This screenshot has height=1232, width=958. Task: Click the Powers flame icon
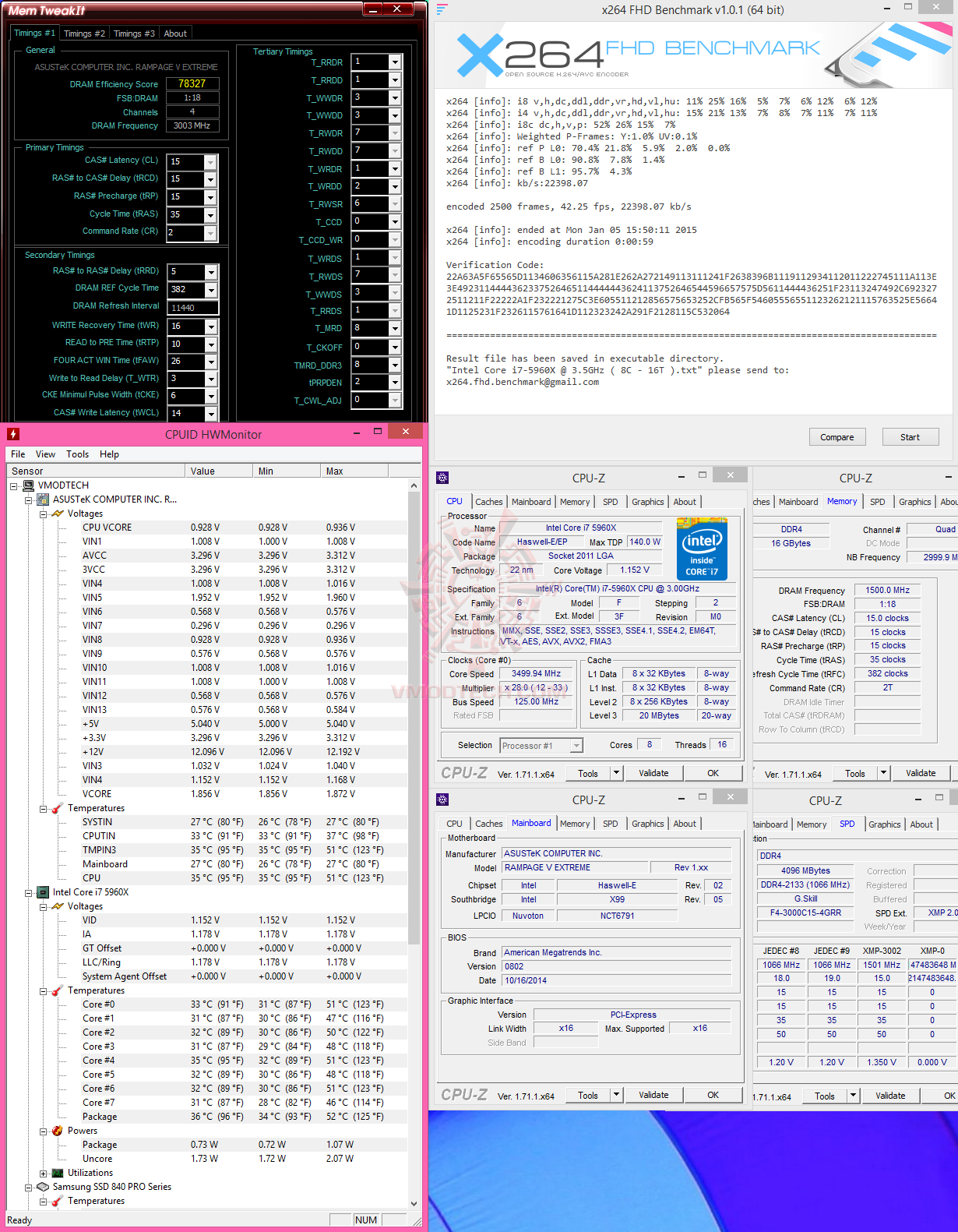coord(58,1131)
